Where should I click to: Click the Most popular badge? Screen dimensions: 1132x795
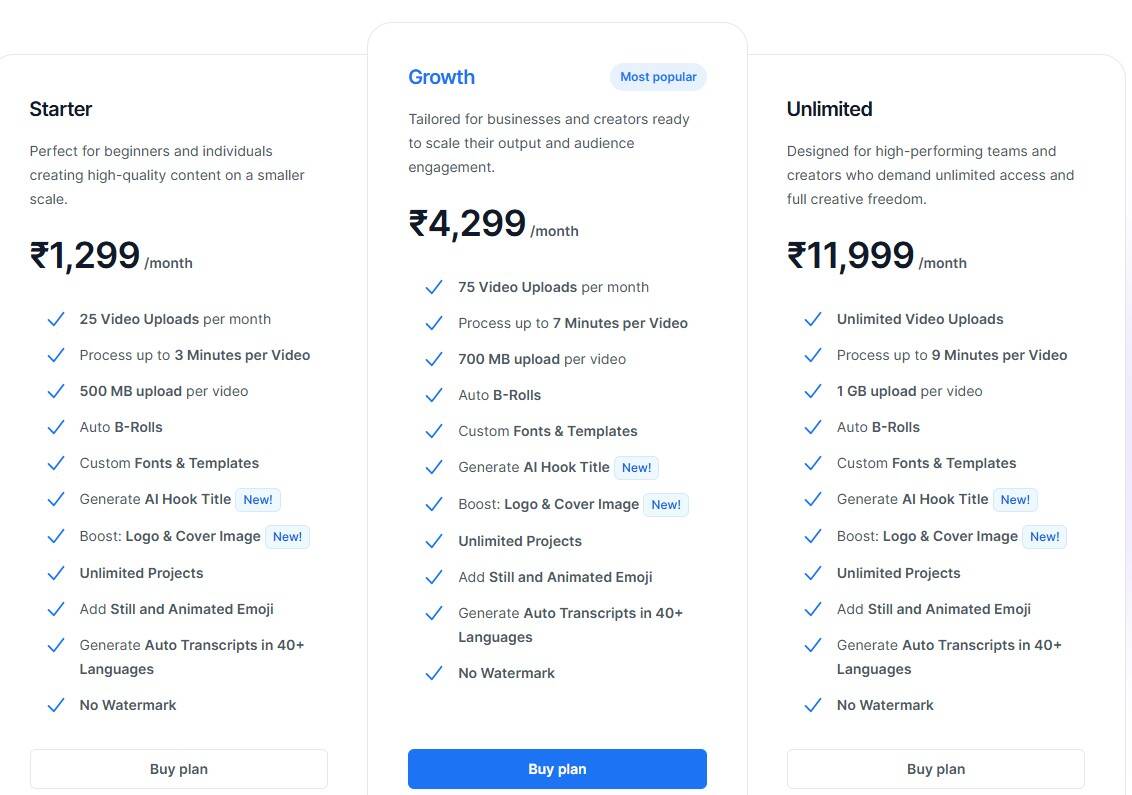658,77
